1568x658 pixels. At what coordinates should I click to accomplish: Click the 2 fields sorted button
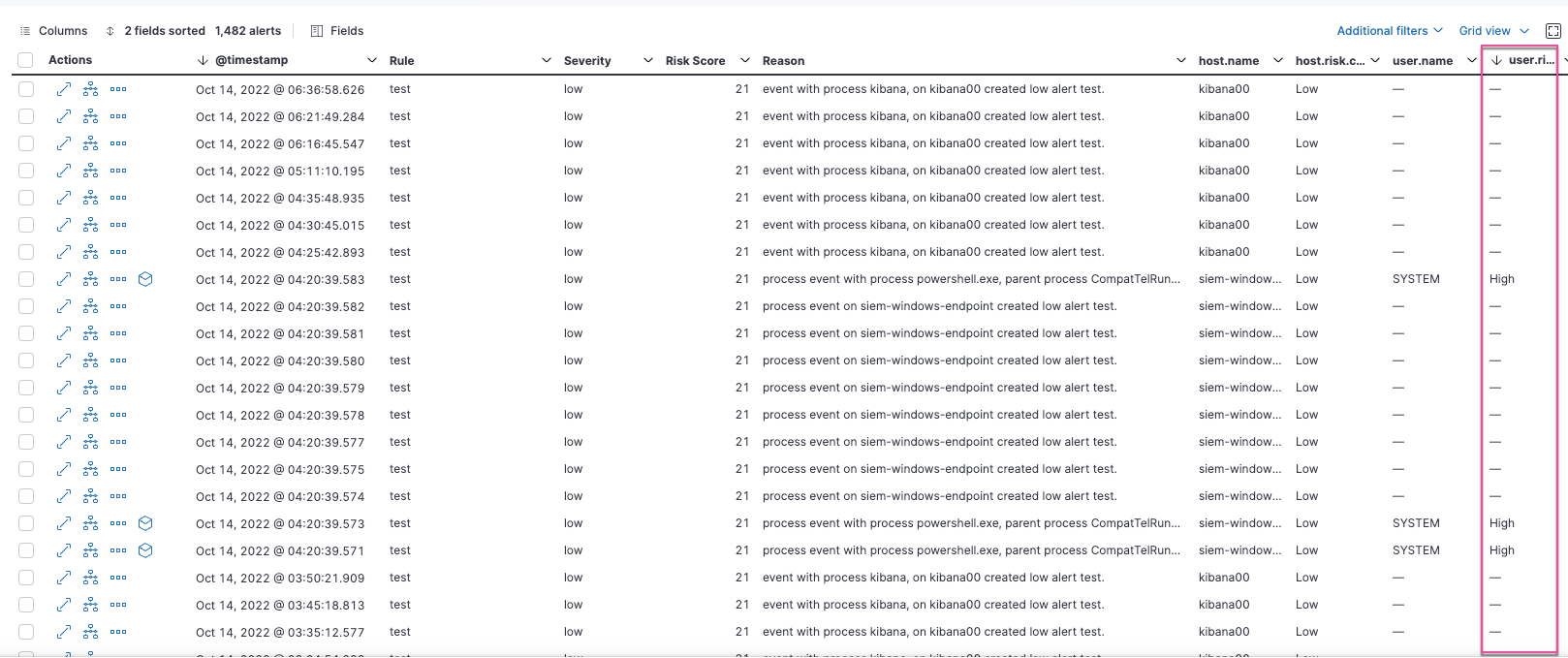click(155, 31)
